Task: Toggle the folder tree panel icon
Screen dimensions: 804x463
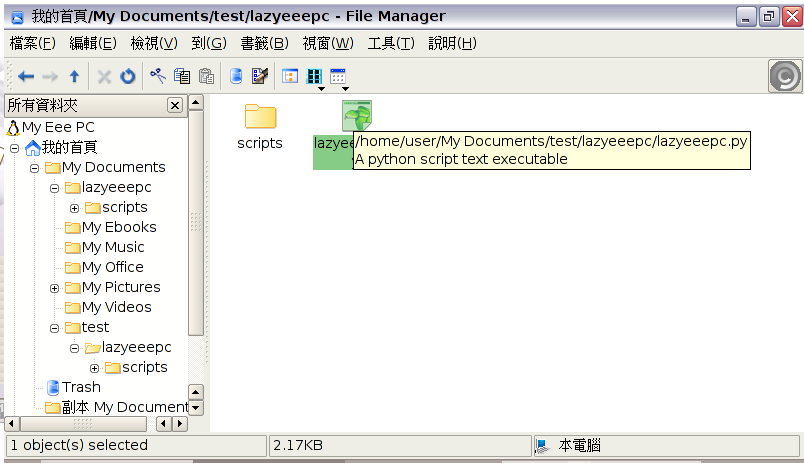Action: pos(290,76)
